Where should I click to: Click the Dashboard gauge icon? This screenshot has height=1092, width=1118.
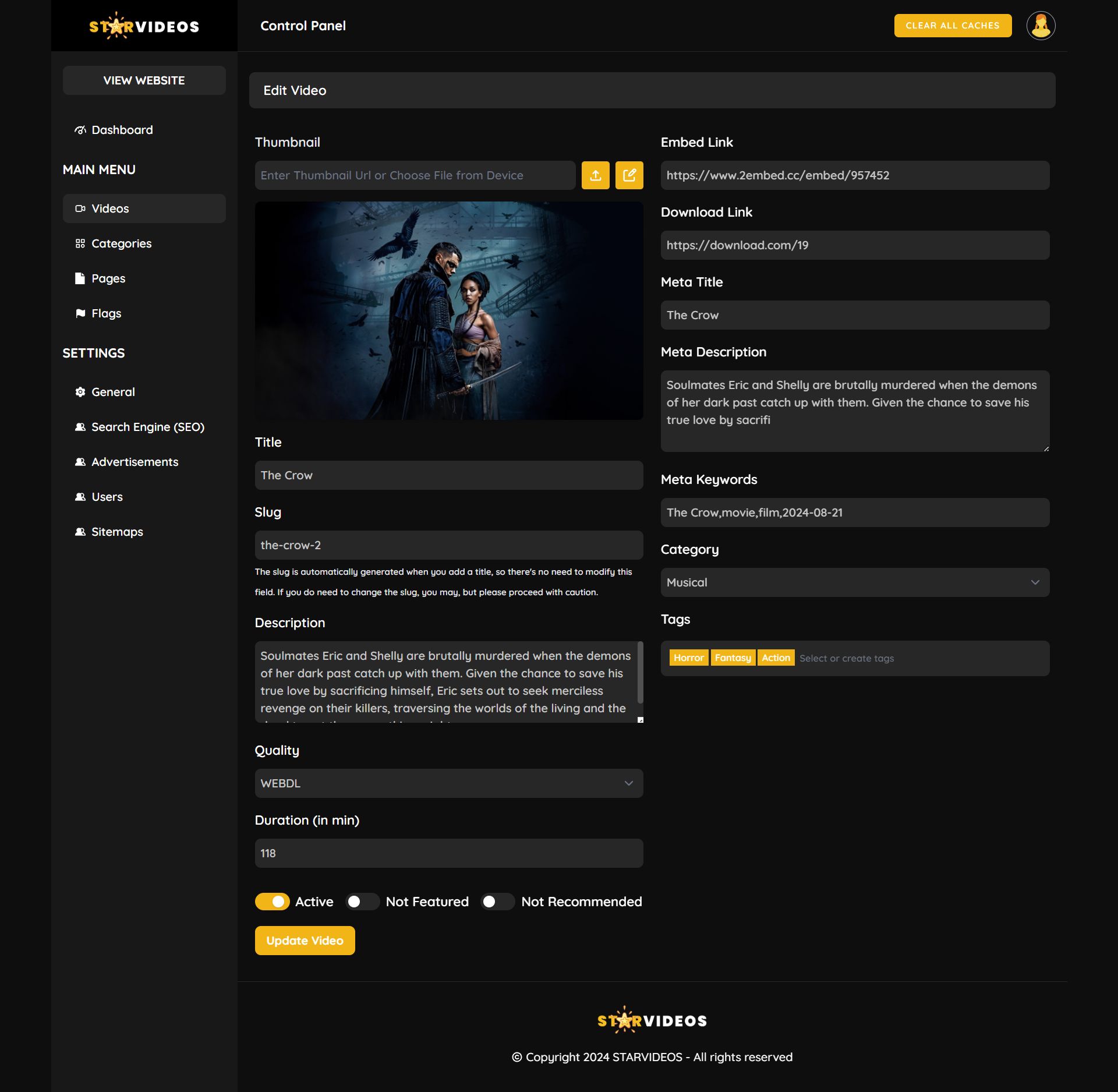[x=80, y=130]
